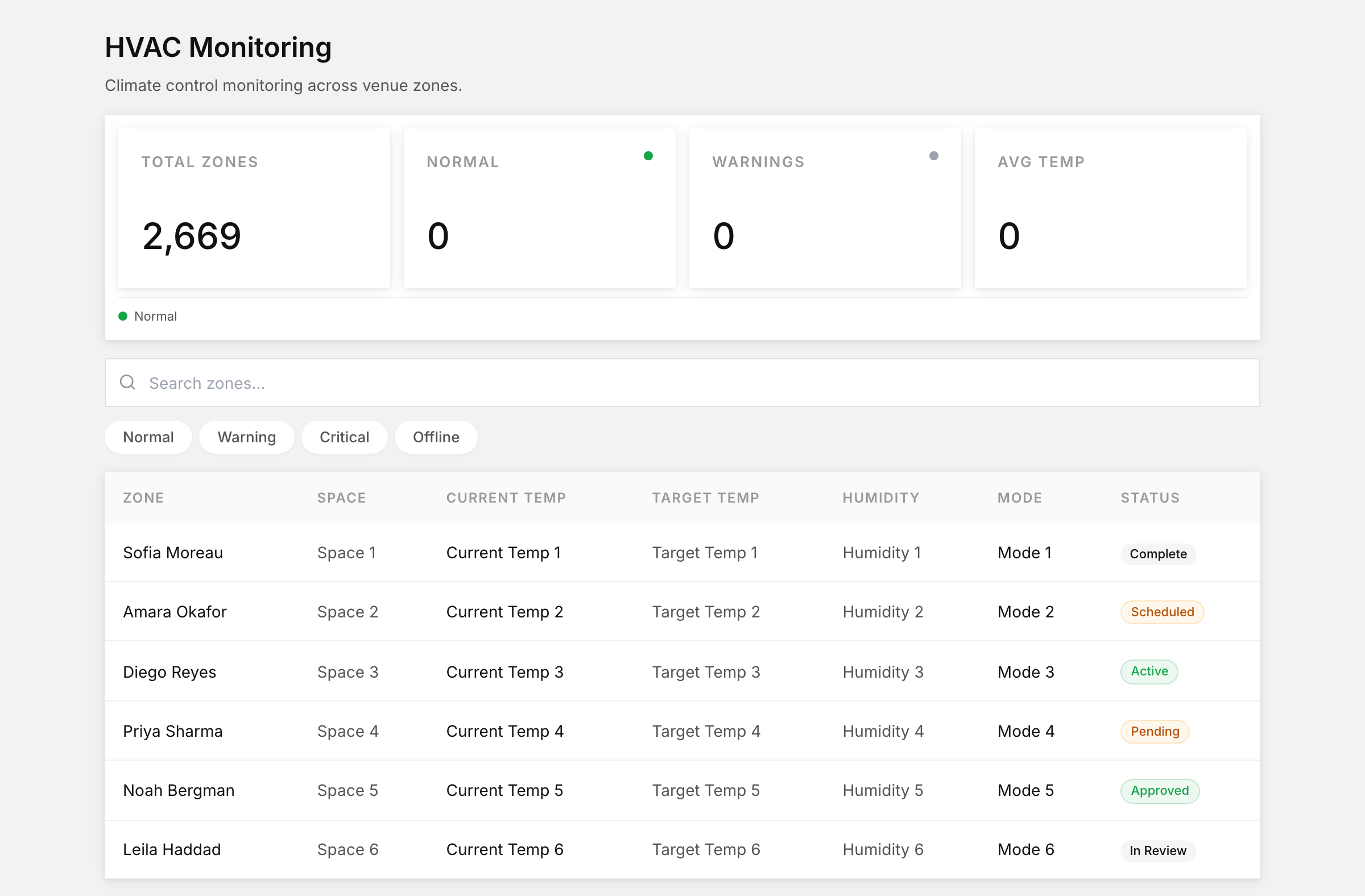Click the Current Temp 2 cell
Image resolution: width=1365 pixels, height=896 pixels.
click(x=504, y=612)
